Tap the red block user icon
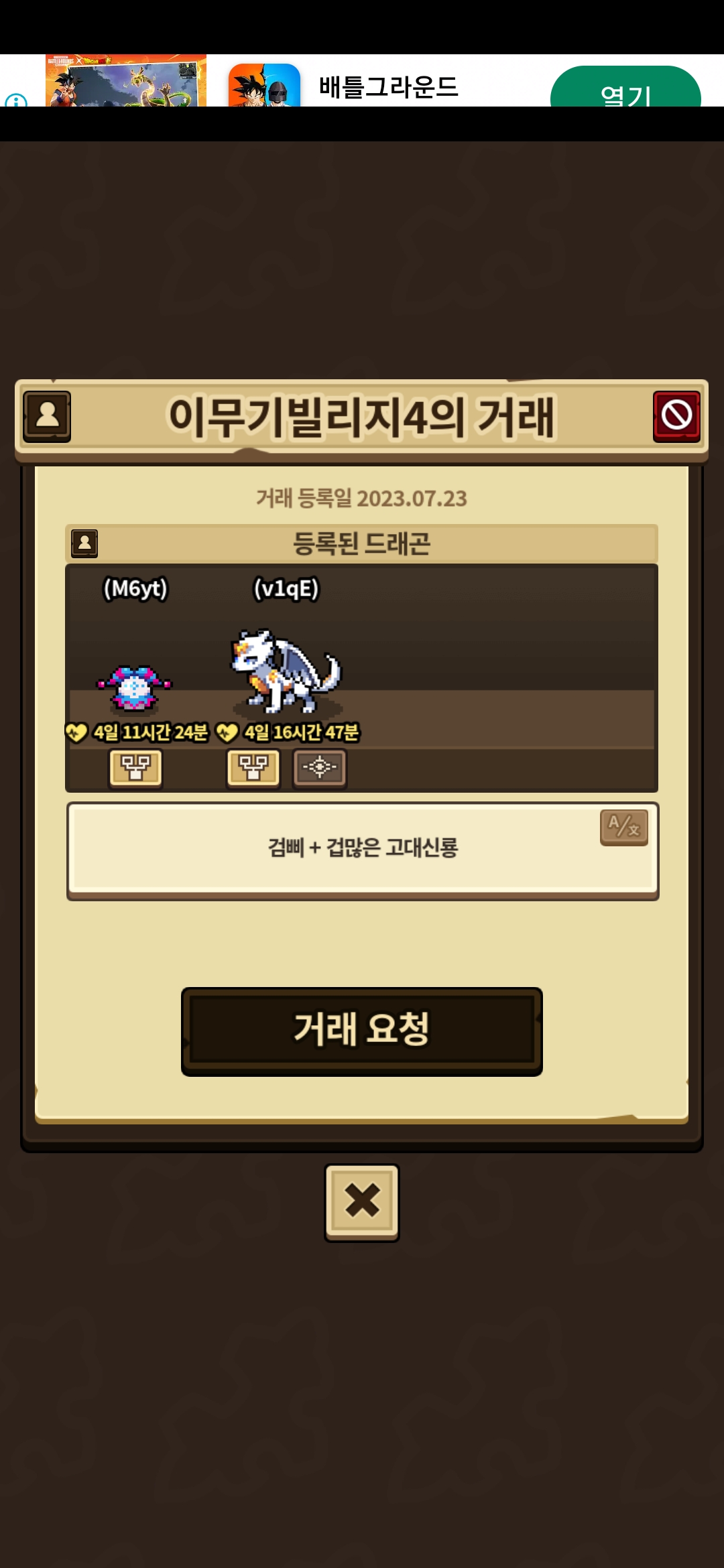724x1568 pixels. pyautogui.click(x=676, y=416)
